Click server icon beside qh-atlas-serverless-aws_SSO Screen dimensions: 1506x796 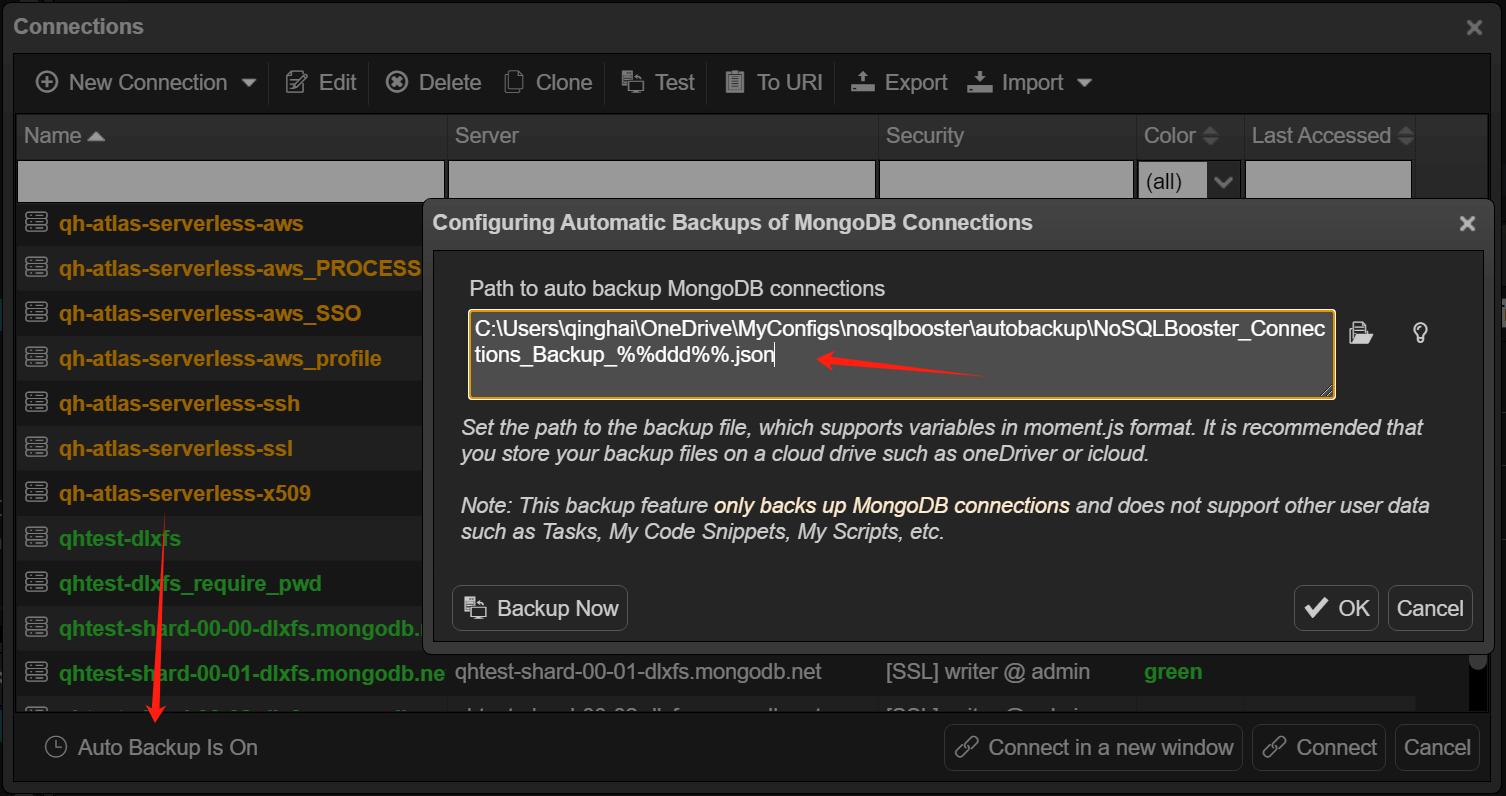tap(37, 312)
